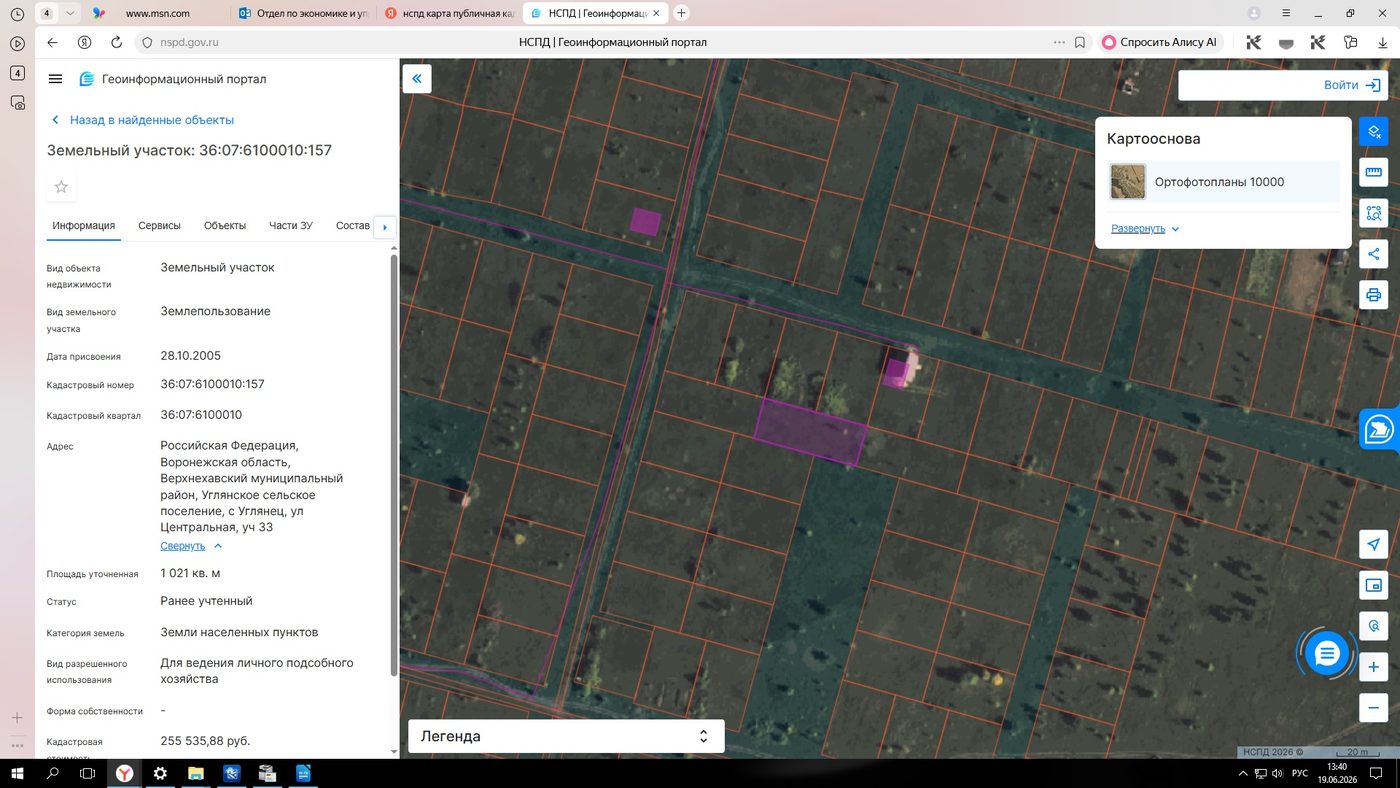
Task: Switch to the Состав tab
Action: pyautogui.click(x=353, y=226)
